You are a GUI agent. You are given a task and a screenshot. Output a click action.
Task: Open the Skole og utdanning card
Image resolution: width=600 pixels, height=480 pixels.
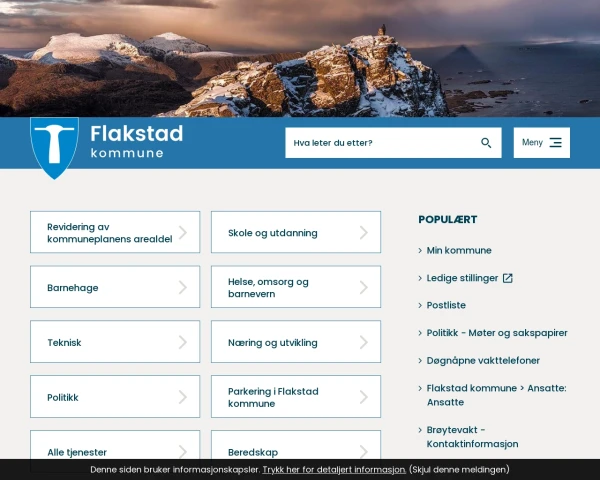pyautogui.click(x=296, y=232)
